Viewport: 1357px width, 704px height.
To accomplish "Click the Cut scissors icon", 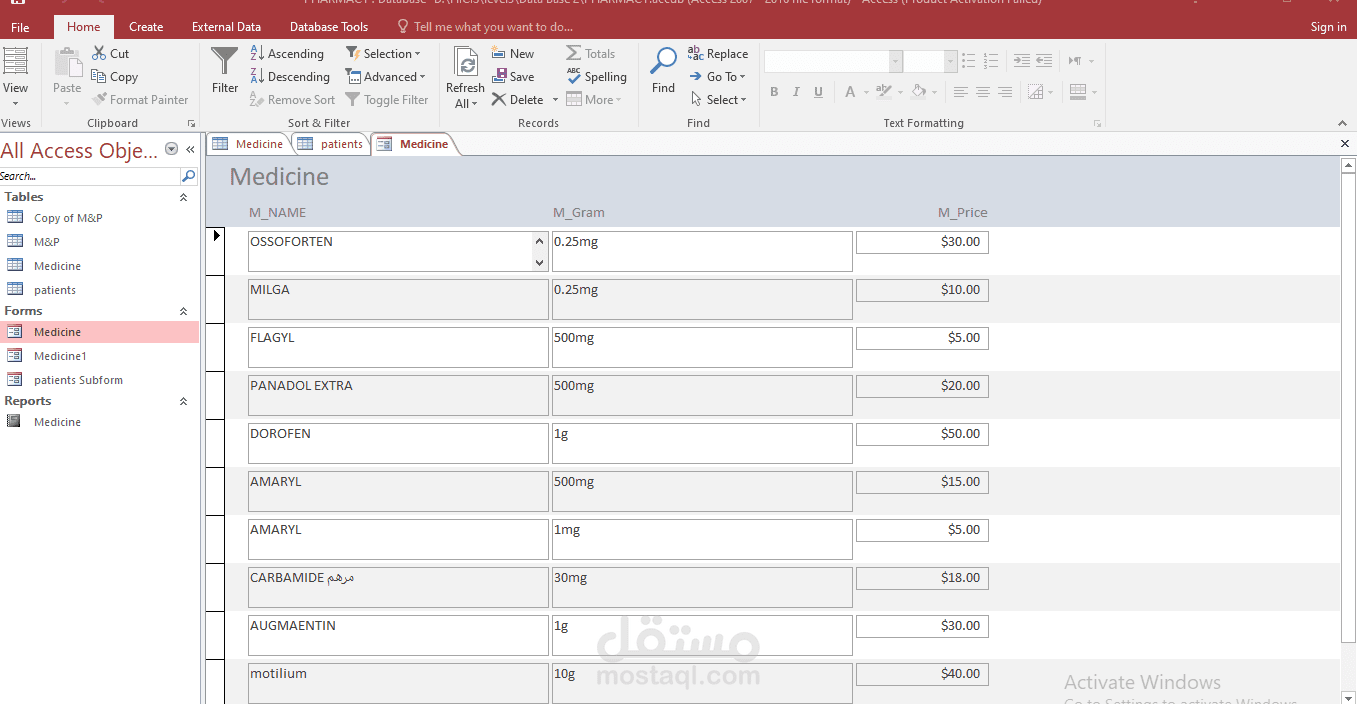I will pyautogui.click(x=100, y=53).
